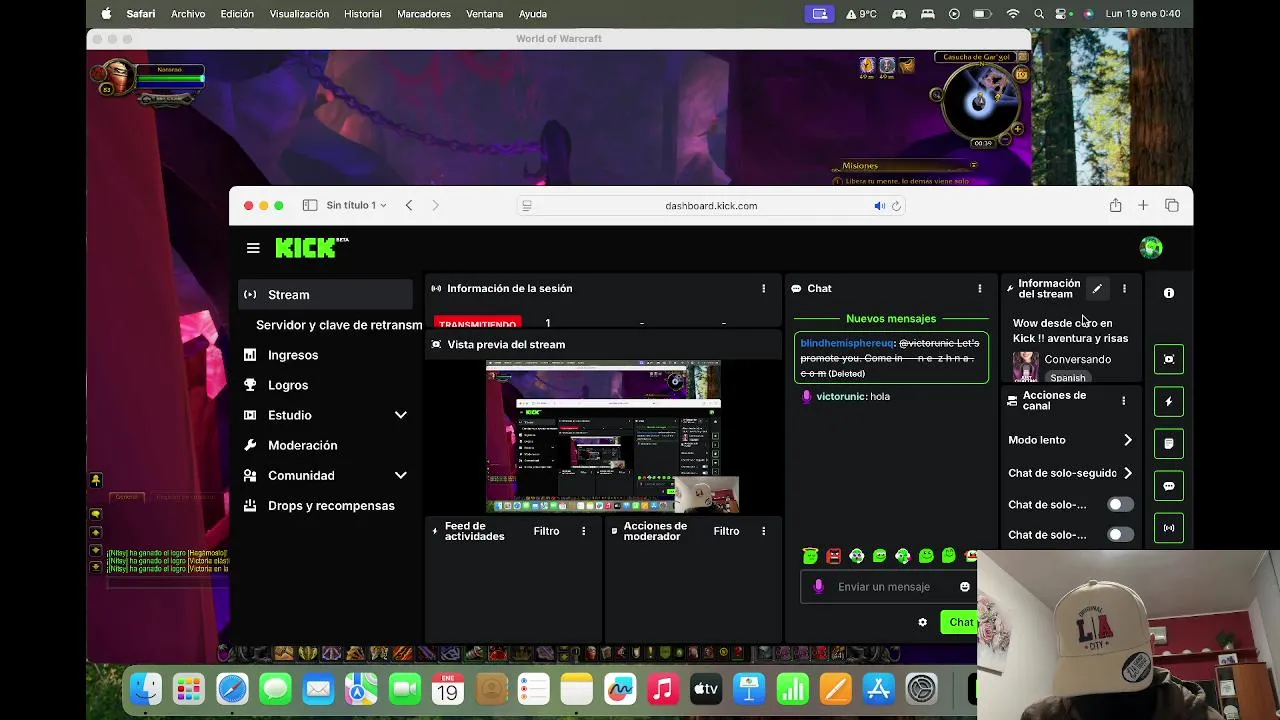
Task: Edit stream info with the pencil icon
Action: [1097, 289]
